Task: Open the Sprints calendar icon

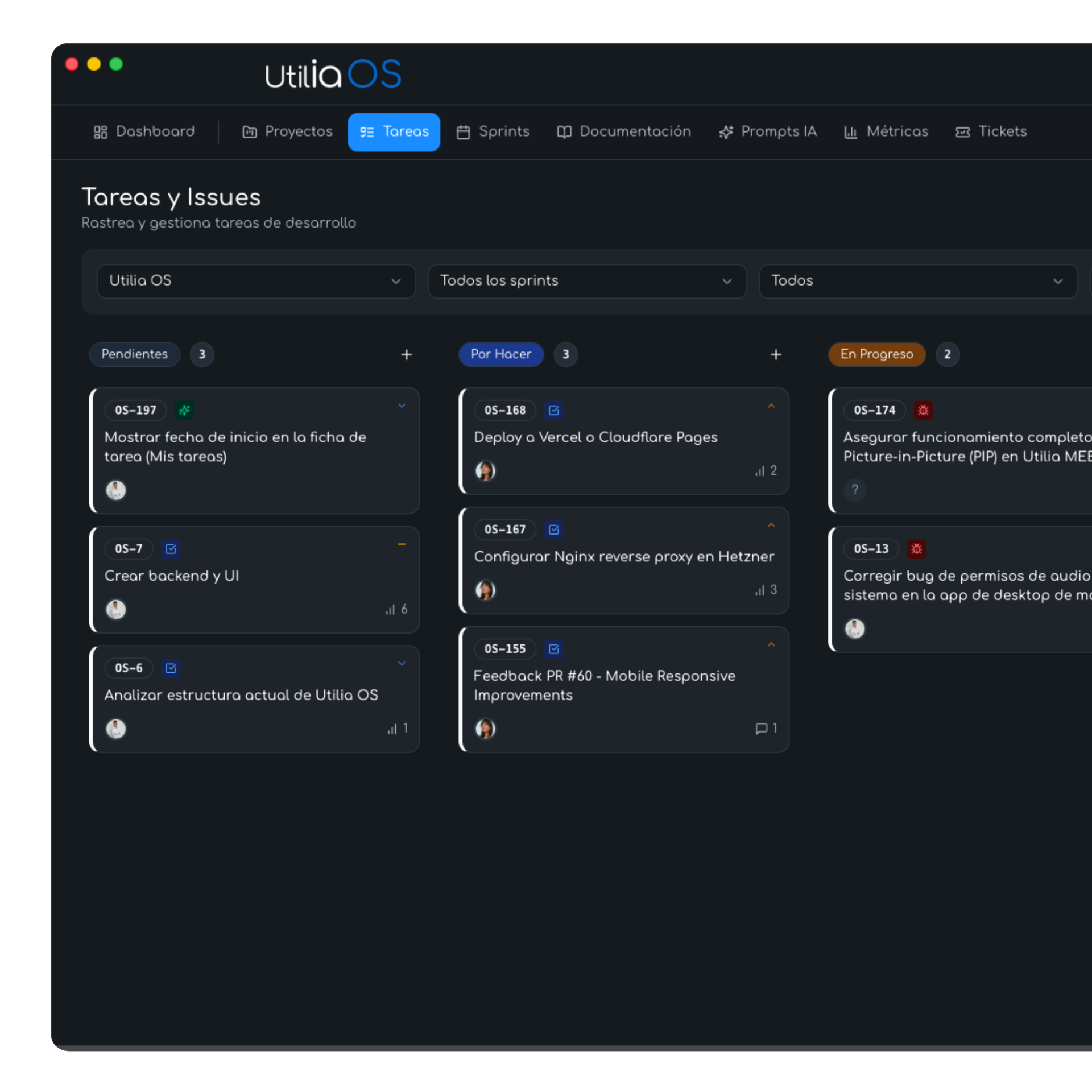Action: [x=463, y=131]
